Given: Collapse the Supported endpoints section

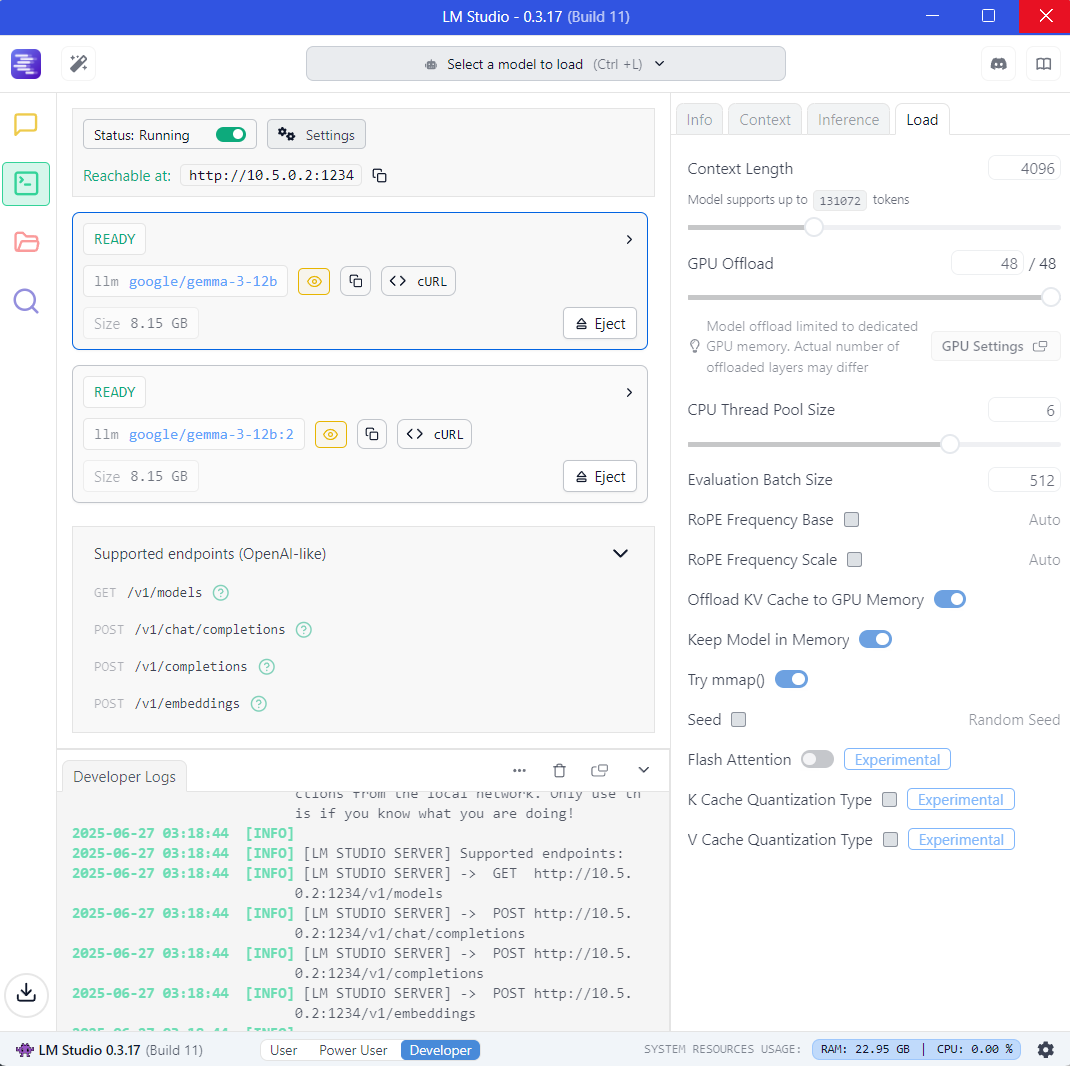Looking at the screenshot, I should (620, 554).
